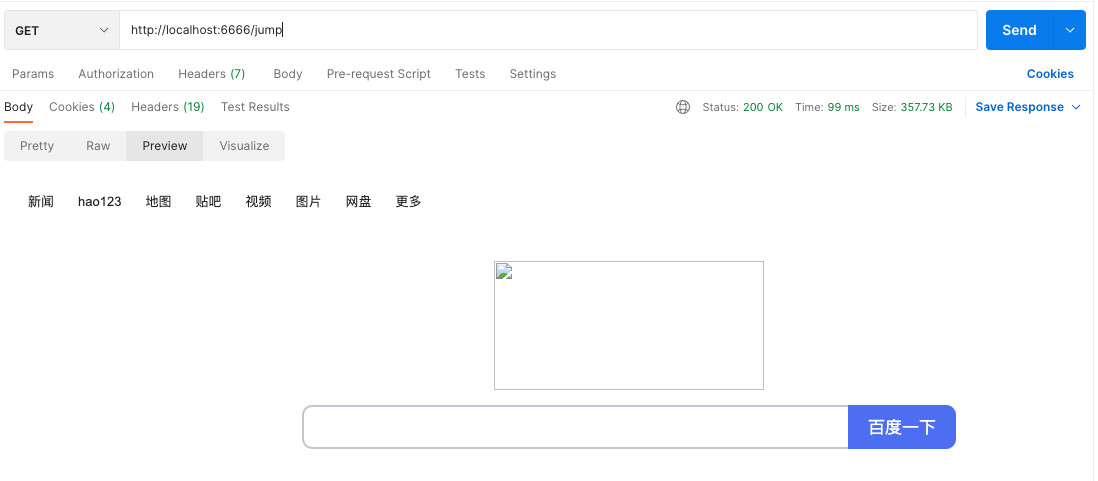Click the network globe icon

(683, 107)
